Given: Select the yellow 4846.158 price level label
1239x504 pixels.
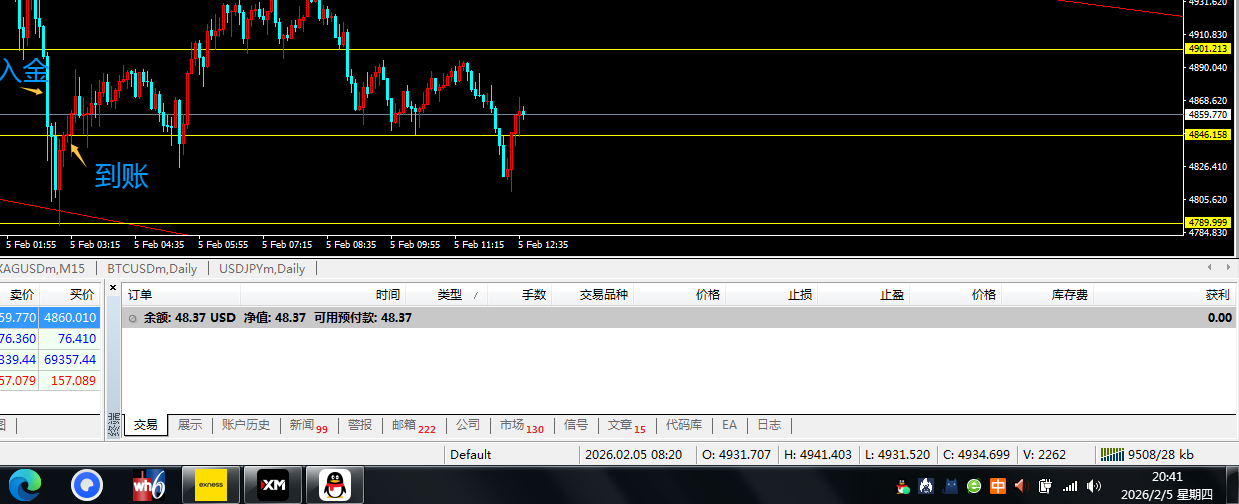Looking at the screenshot, I should click(1207, 135).
